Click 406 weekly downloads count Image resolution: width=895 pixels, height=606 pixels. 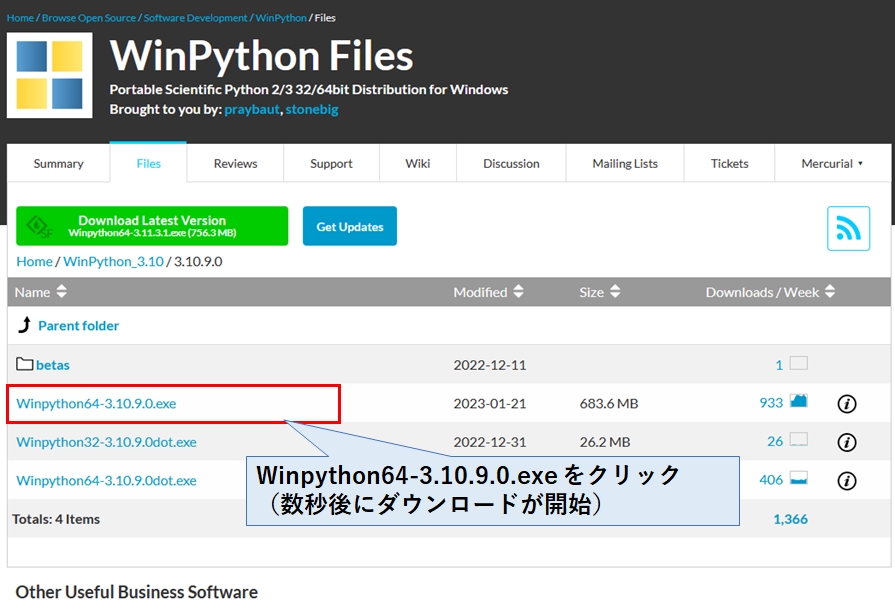click(771, 480)
